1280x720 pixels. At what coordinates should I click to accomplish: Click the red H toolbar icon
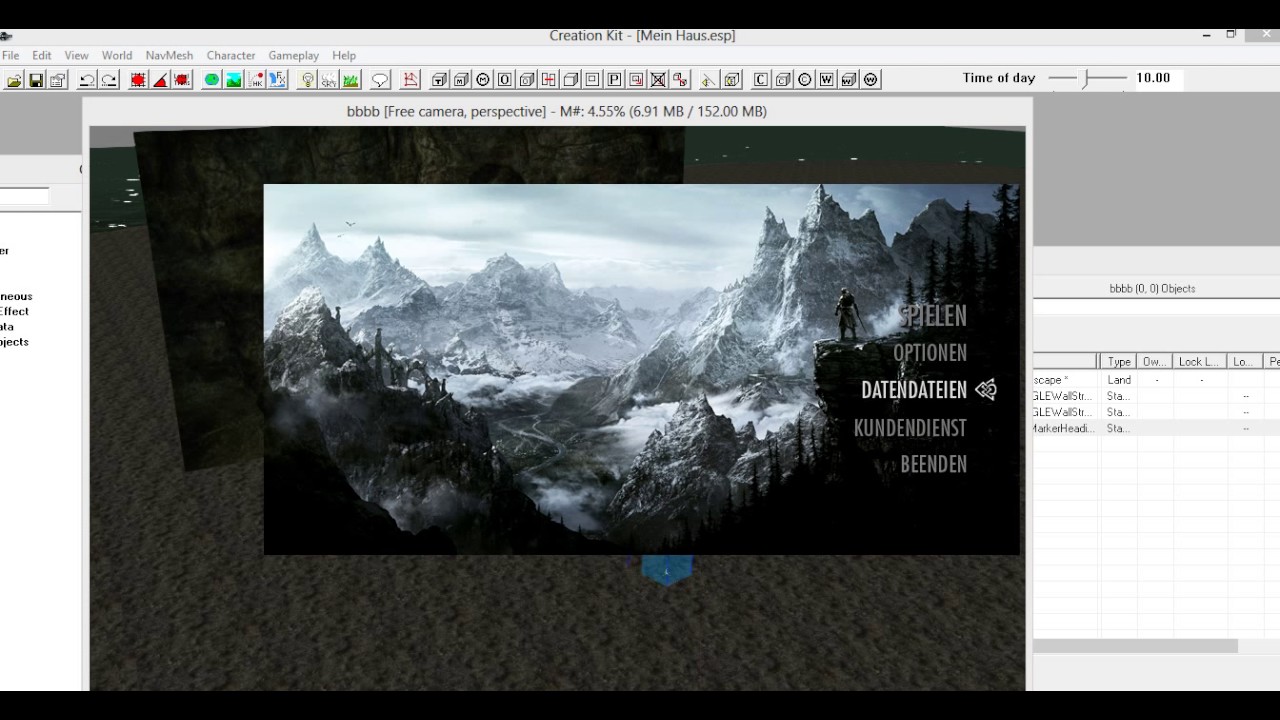(x=548, y=79)
